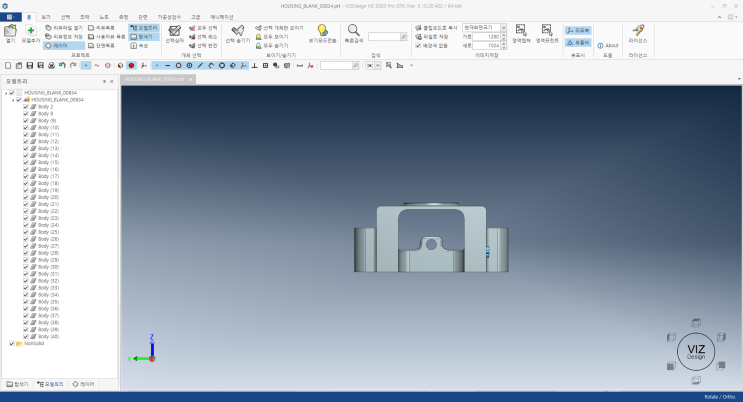Click the new document toolbar icon
This screenshot has height=402, width=743.
[8, 65]
